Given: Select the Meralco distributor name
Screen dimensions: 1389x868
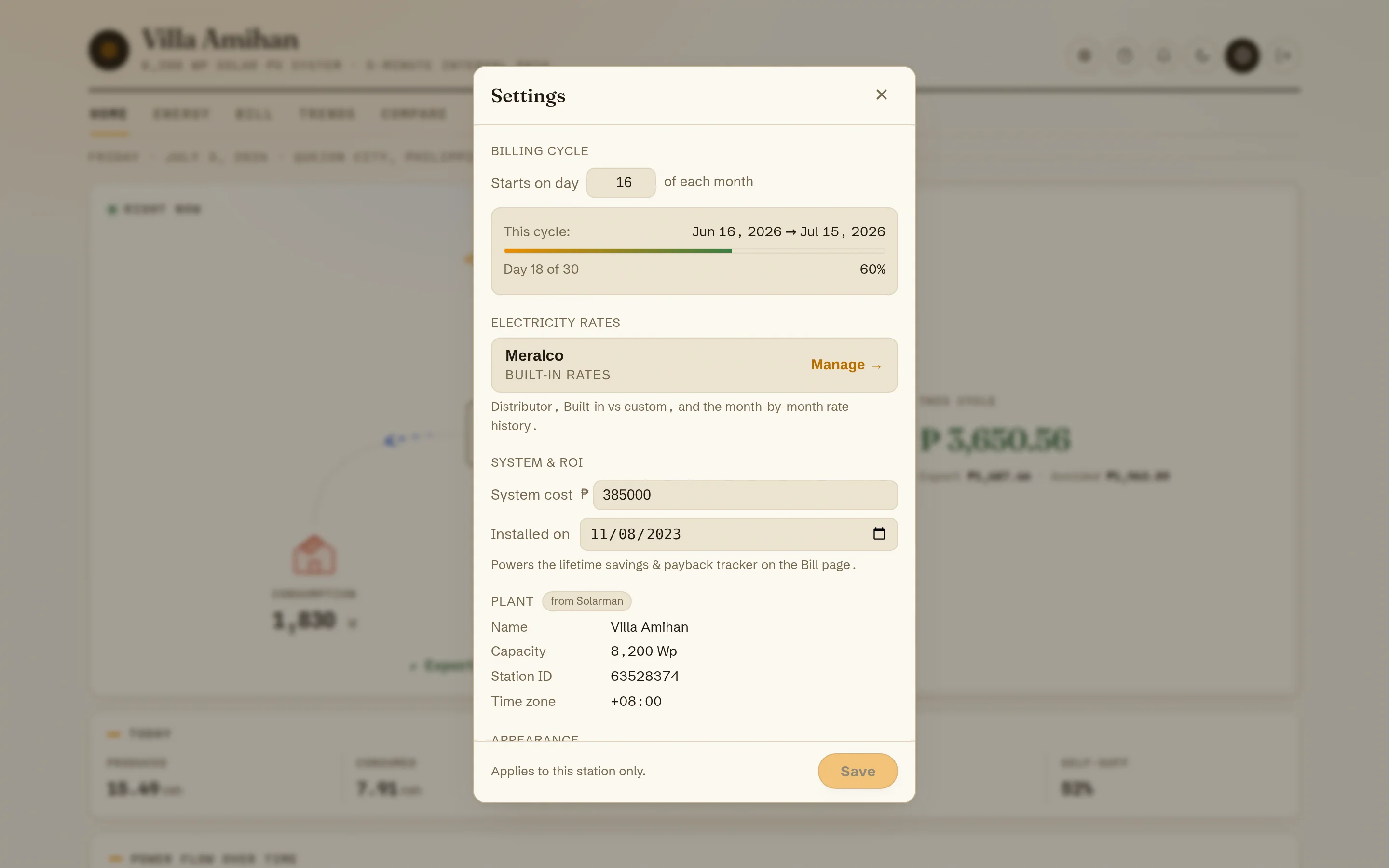Looking at the screenshot, I should coord(534,356).
